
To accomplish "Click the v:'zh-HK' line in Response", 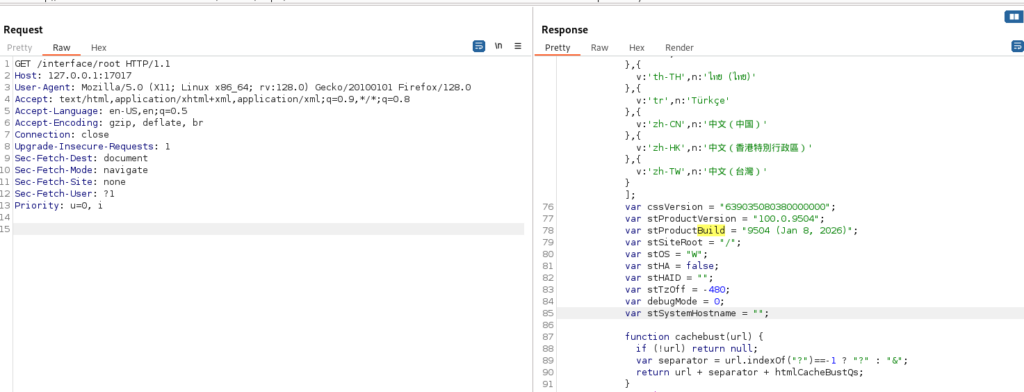I will pyautogui.click(x=724, y=147).
